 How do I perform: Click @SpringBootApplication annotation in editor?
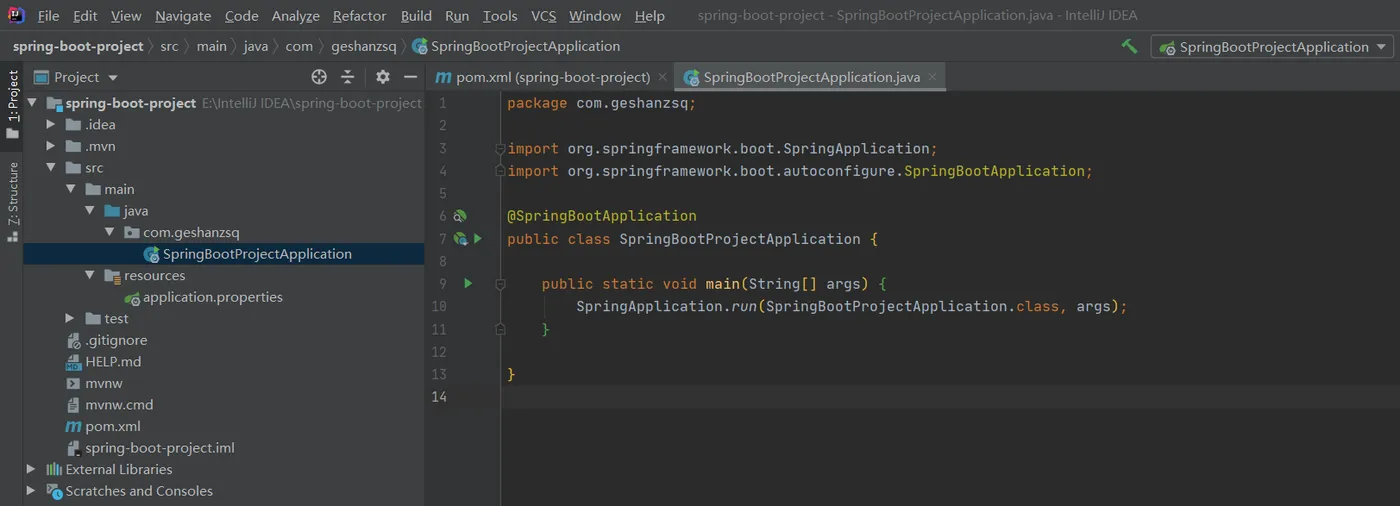click(602, 216)
